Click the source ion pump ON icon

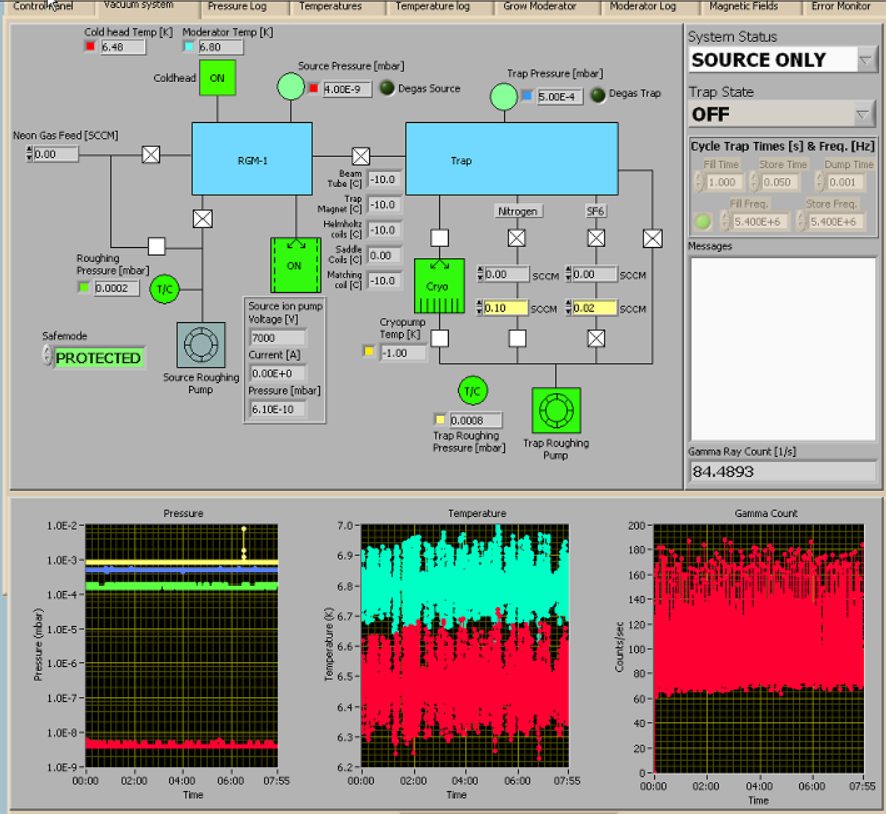[x=295, y=265]
